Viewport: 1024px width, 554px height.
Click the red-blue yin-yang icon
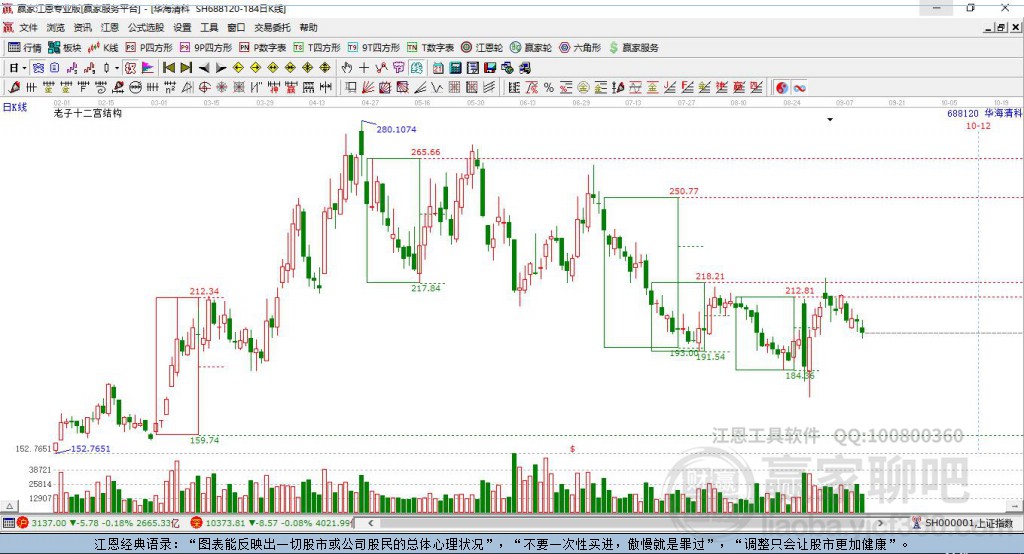point(782,88)
